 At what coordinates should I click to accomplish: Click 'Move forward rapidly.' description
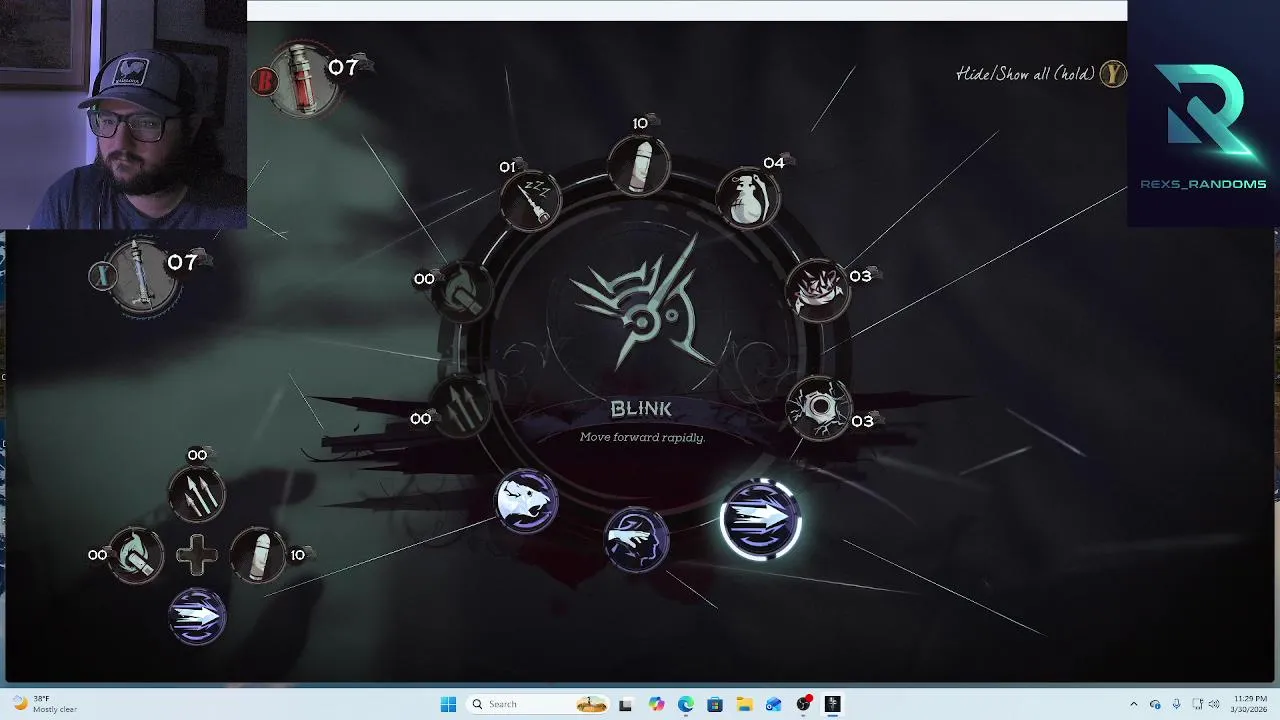tap(642, 437)
